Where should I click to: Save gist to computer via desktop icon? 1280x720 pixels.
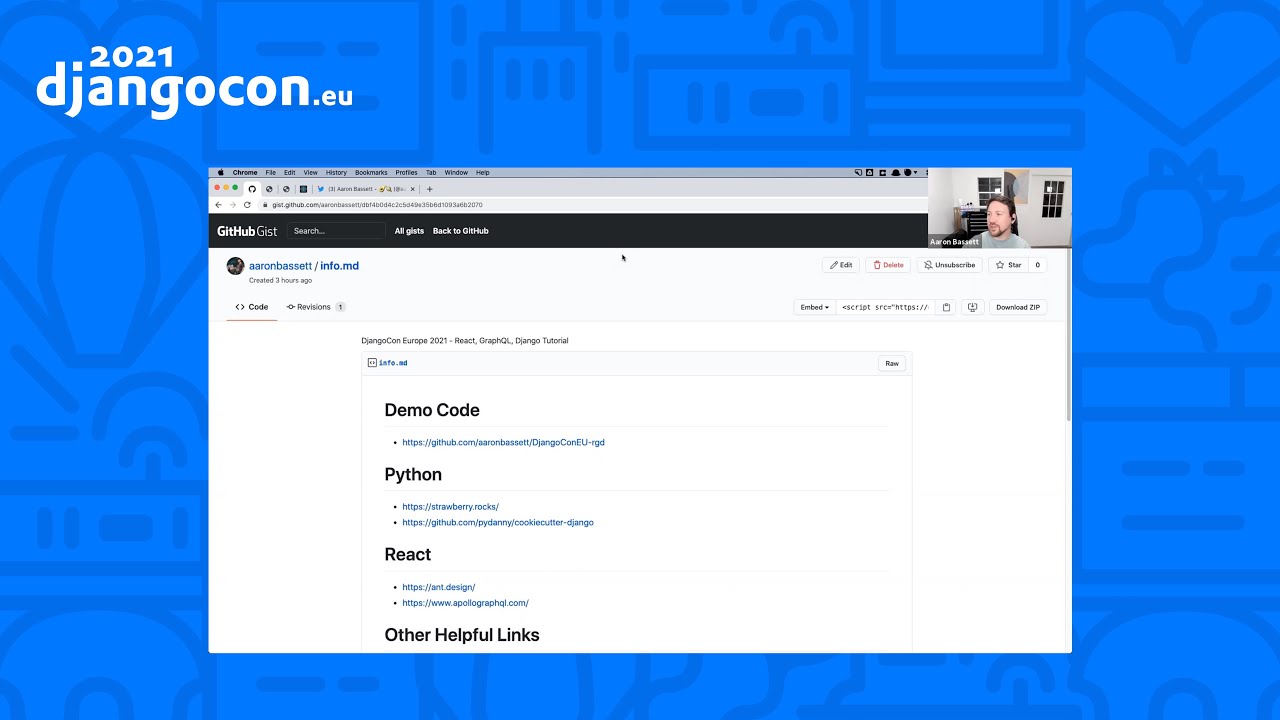pos(972,307)
